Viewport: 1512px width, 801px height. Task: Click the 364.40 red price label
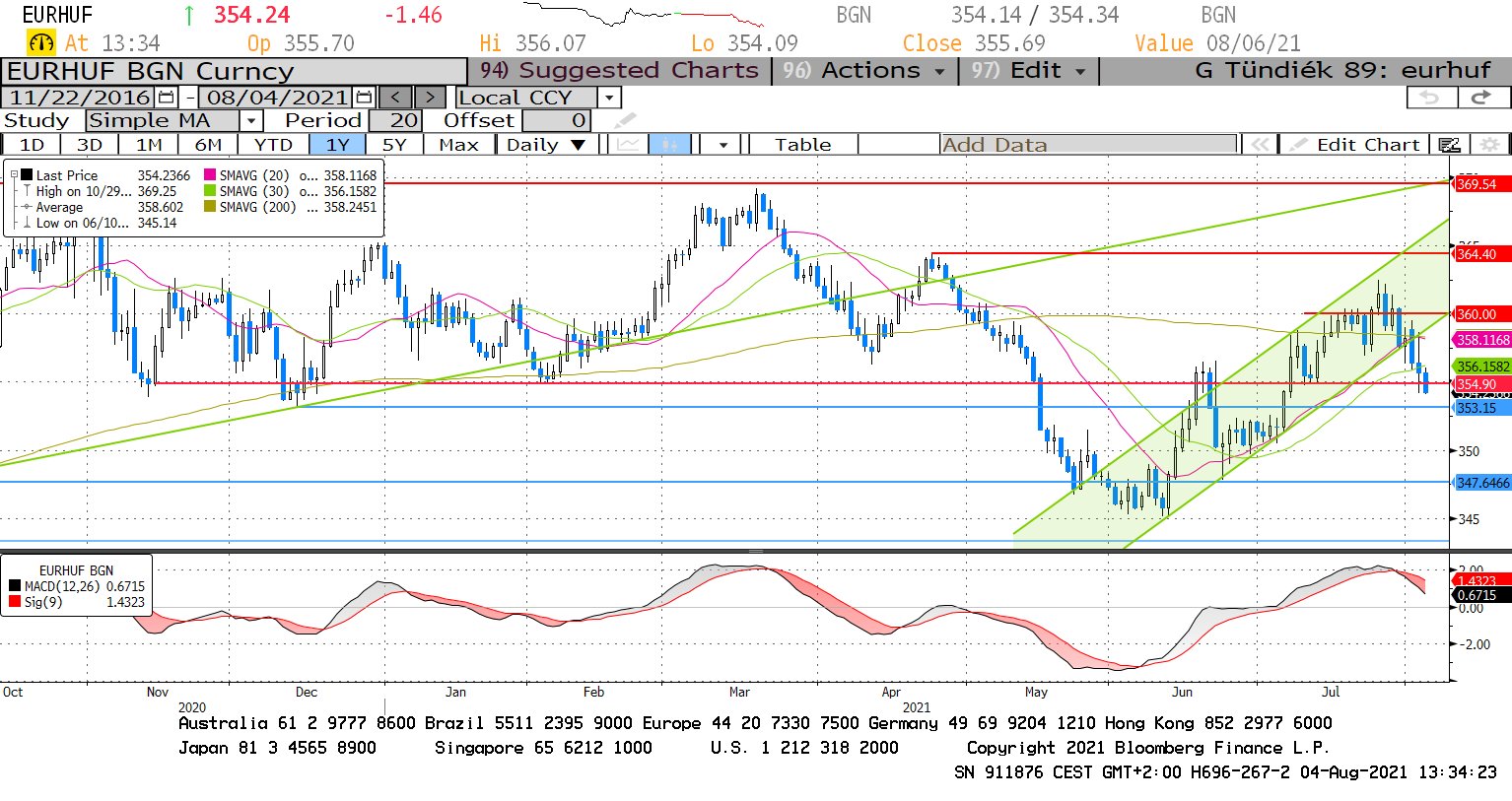[x=1481, y=254]
